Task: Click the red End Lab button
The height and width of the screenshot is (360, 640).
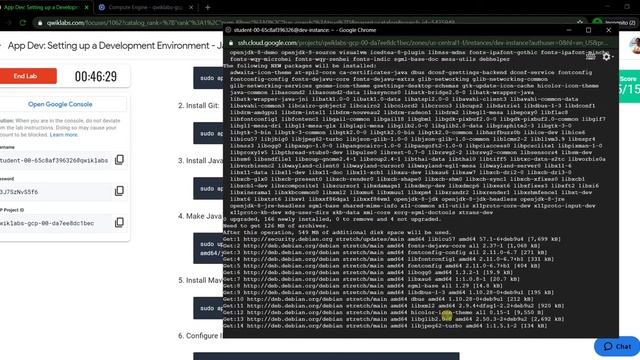Action: [28, 76]
